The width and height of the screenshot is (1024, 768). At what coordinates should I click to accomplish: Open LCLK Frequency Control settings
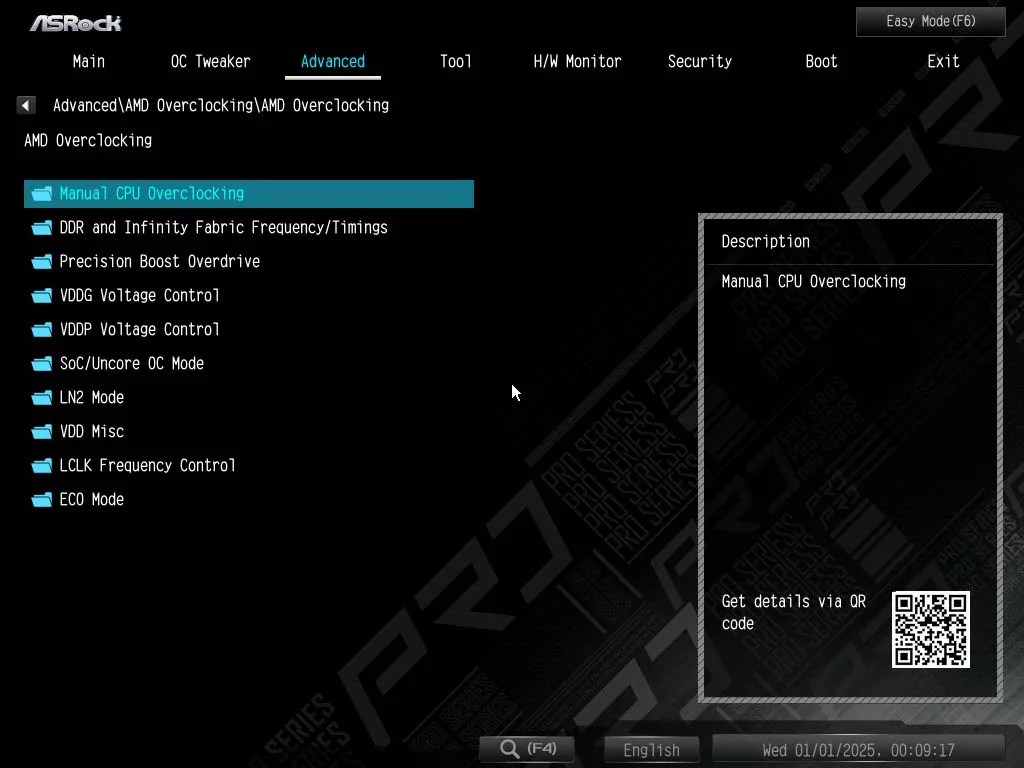[x=147, y=466]
